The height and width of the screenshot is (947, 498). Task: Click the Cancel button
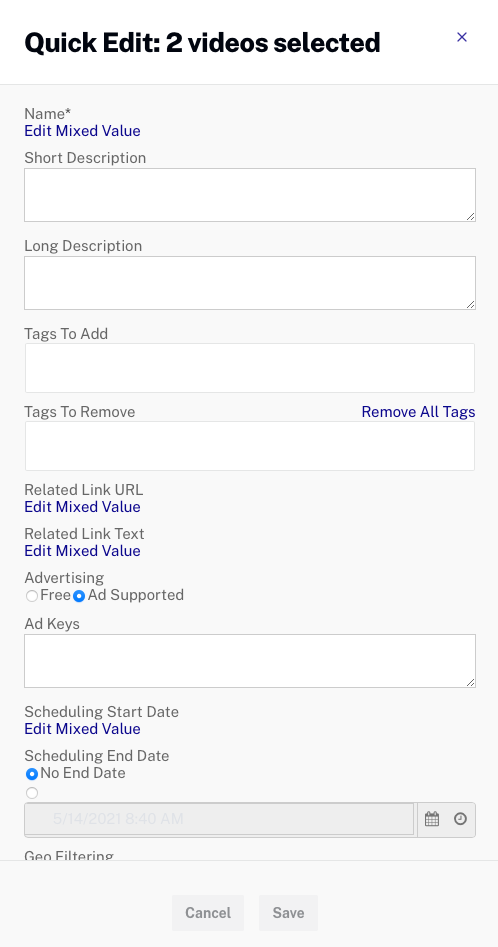pos(208,913)
